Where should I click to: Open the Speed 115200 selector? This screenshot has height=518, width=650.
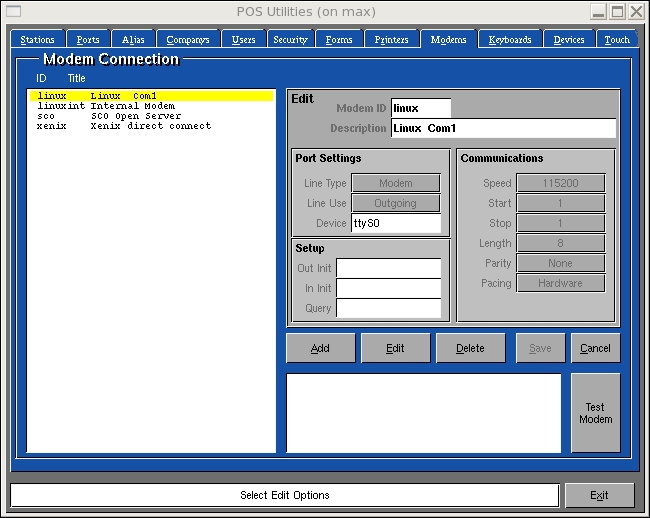tap(560, 183)
